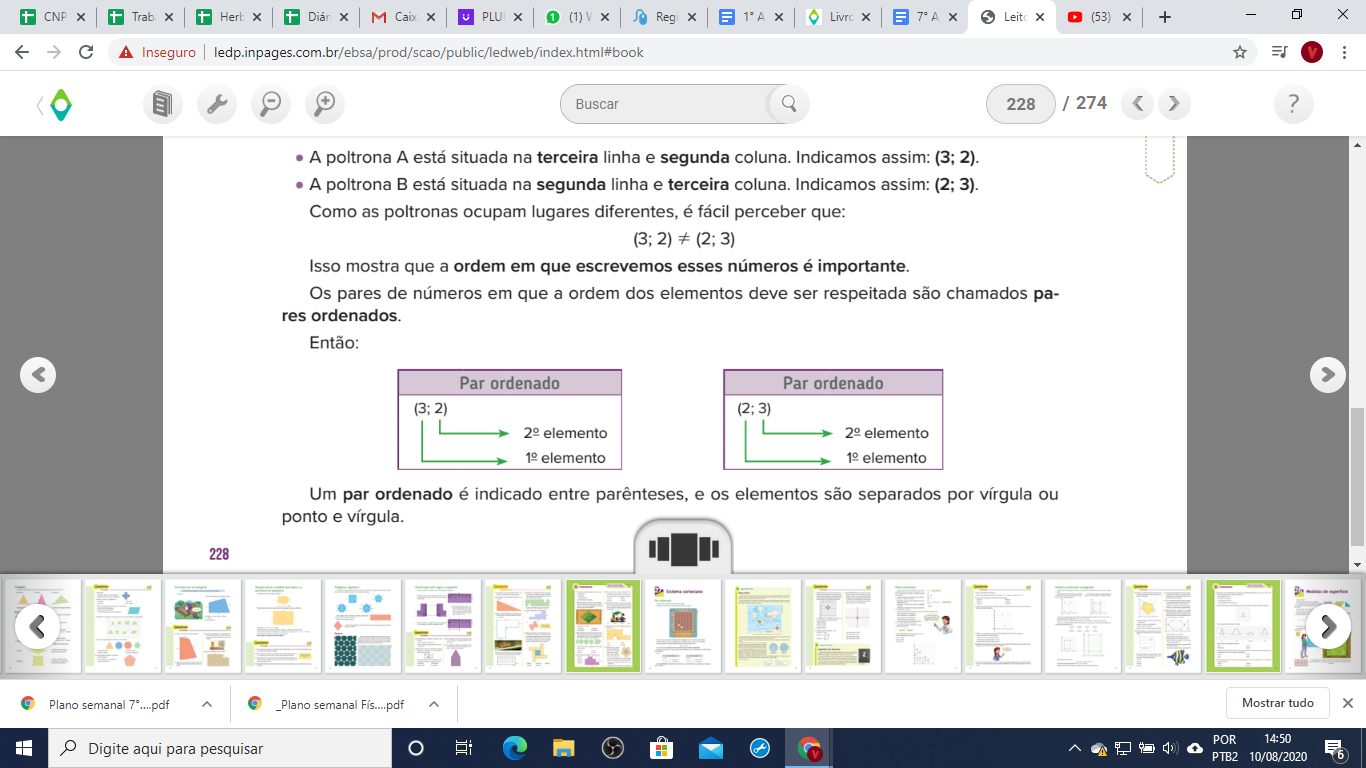Zoom in with the plus magnifier
Screen dimensions: 1366x768
coord(324,103)
